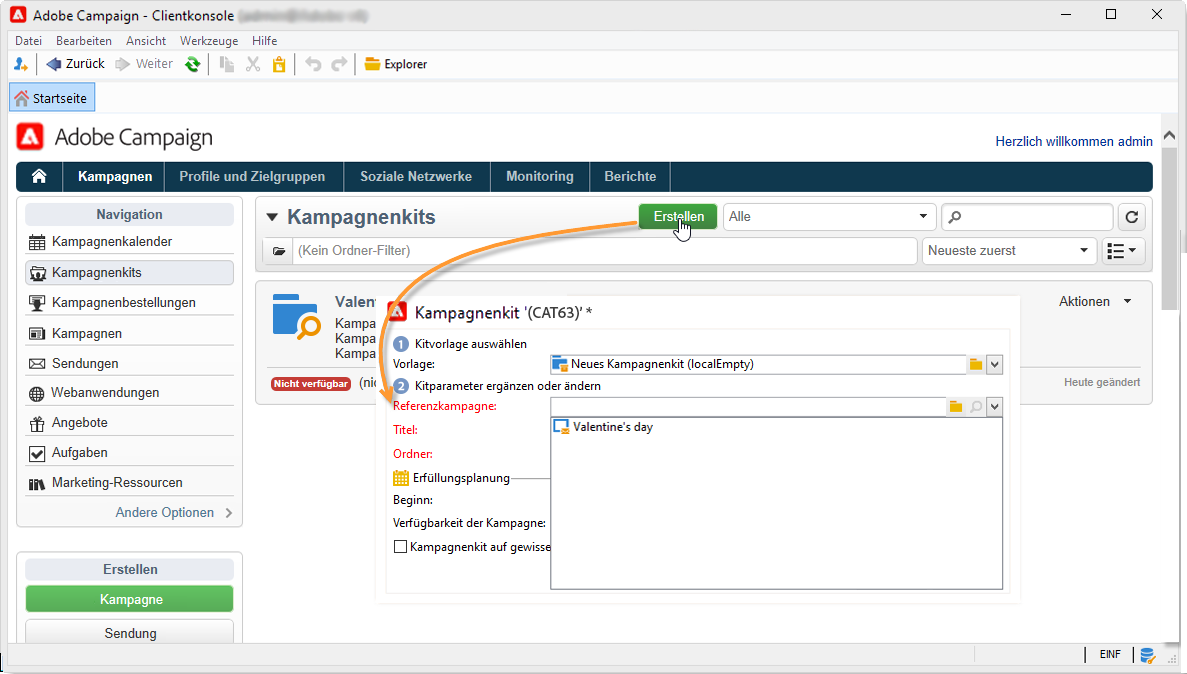
Task: Open Angebote in navigation
Action: (x=129, y=423)
